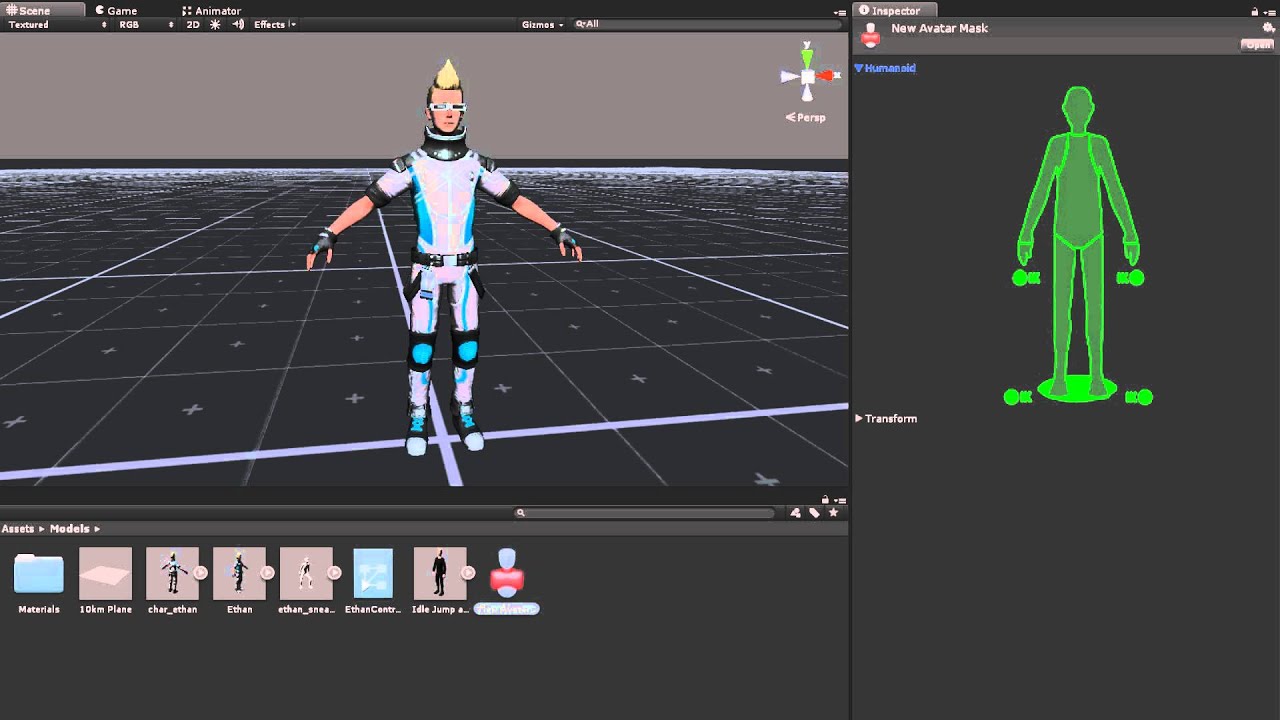Click Models in the project breadcrumb

click(x=69, y=528)
